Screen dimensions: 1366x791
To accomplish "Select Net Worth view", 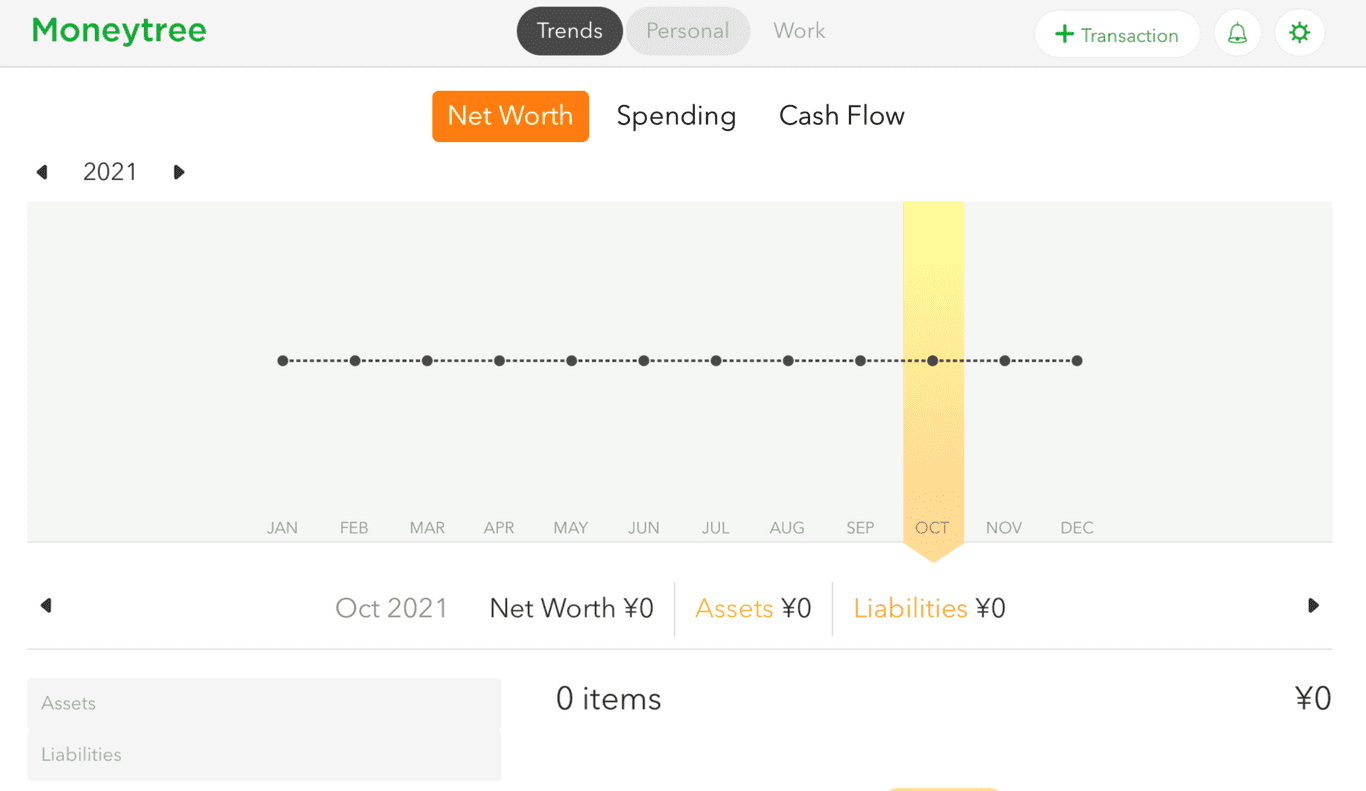I will click(x=510, y=116).
